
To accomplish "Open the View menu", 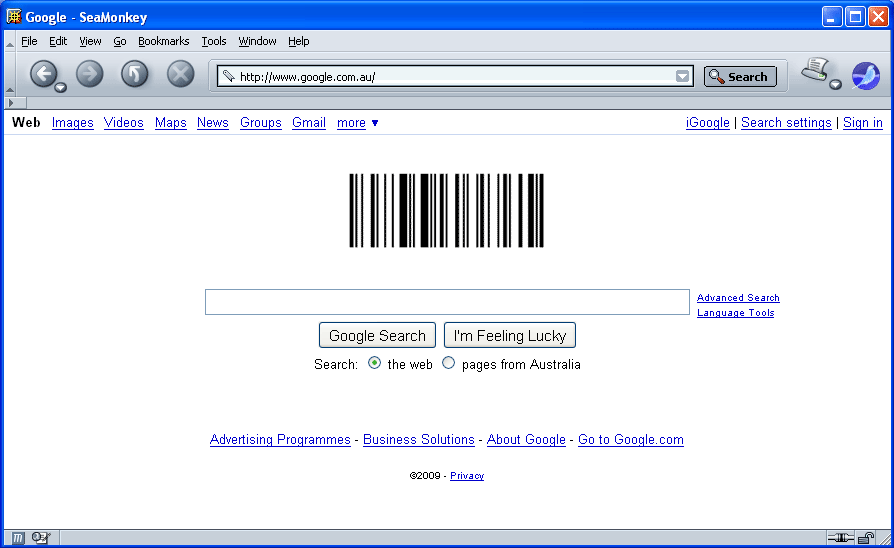I will [x=90, y=41].
